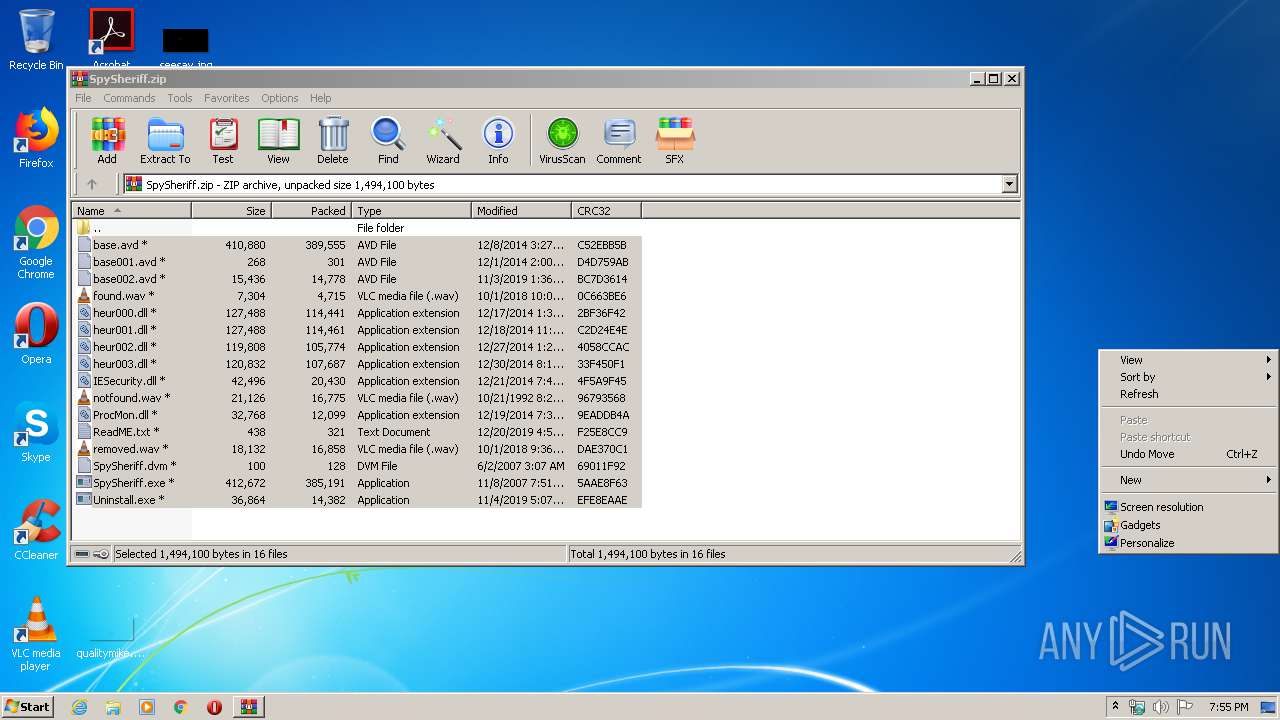This screenshot has height=720, width=1280.
Task: Expand the archive path dropdown
Action: pyautogui.click(x=1009, y=184)
